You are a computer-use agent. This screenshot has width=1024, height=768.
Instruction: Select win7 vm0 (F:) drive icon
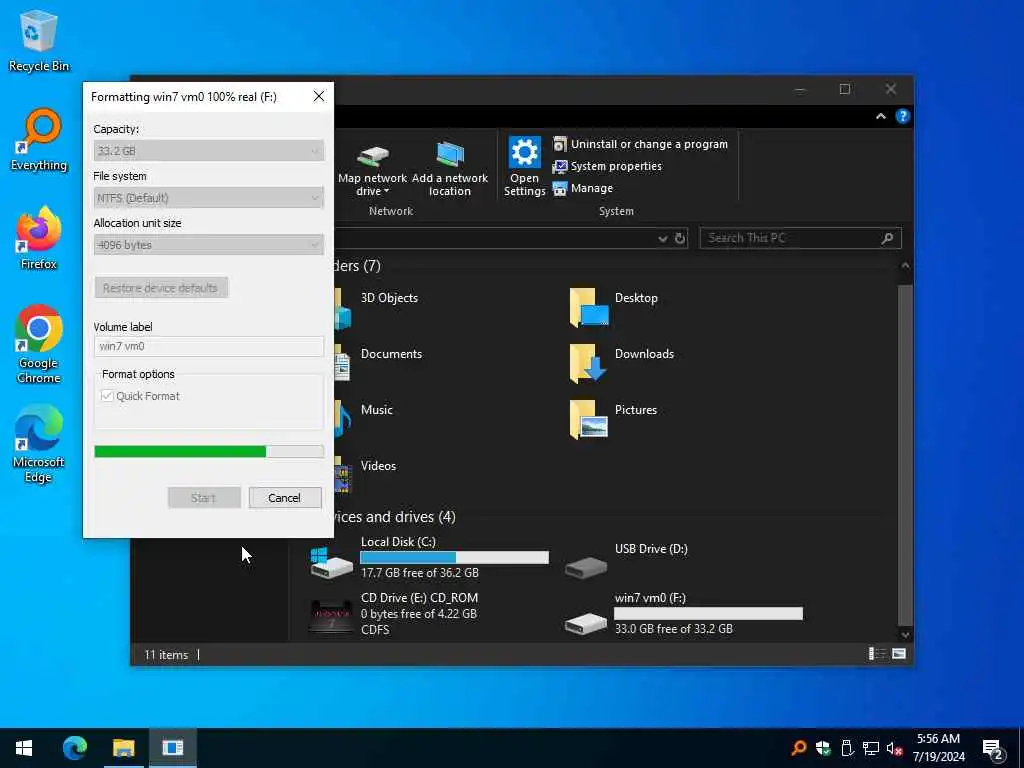pyautogui.click(x=586, y=623)
